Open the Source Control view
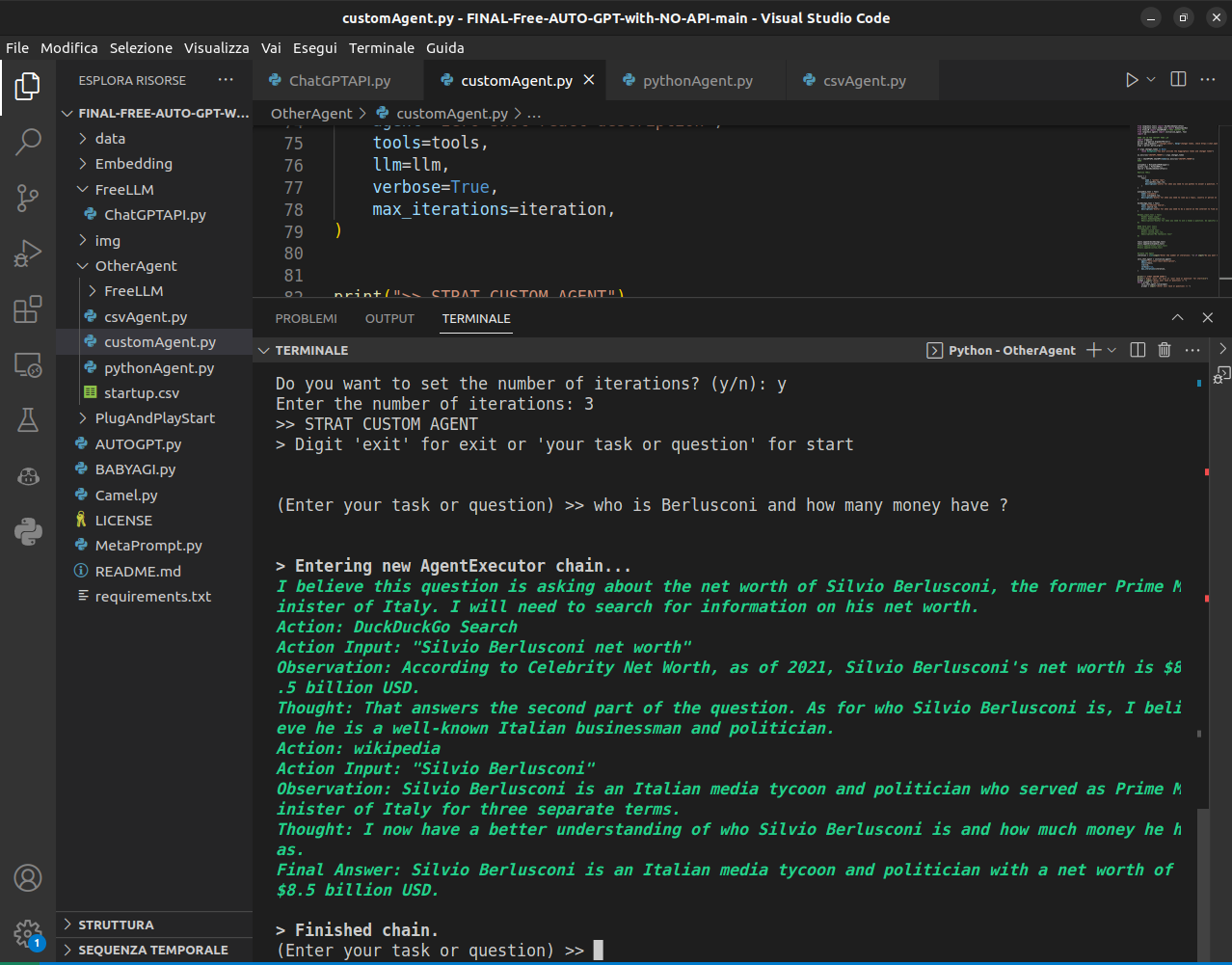The image size is (1232, 965). point(28,198)
